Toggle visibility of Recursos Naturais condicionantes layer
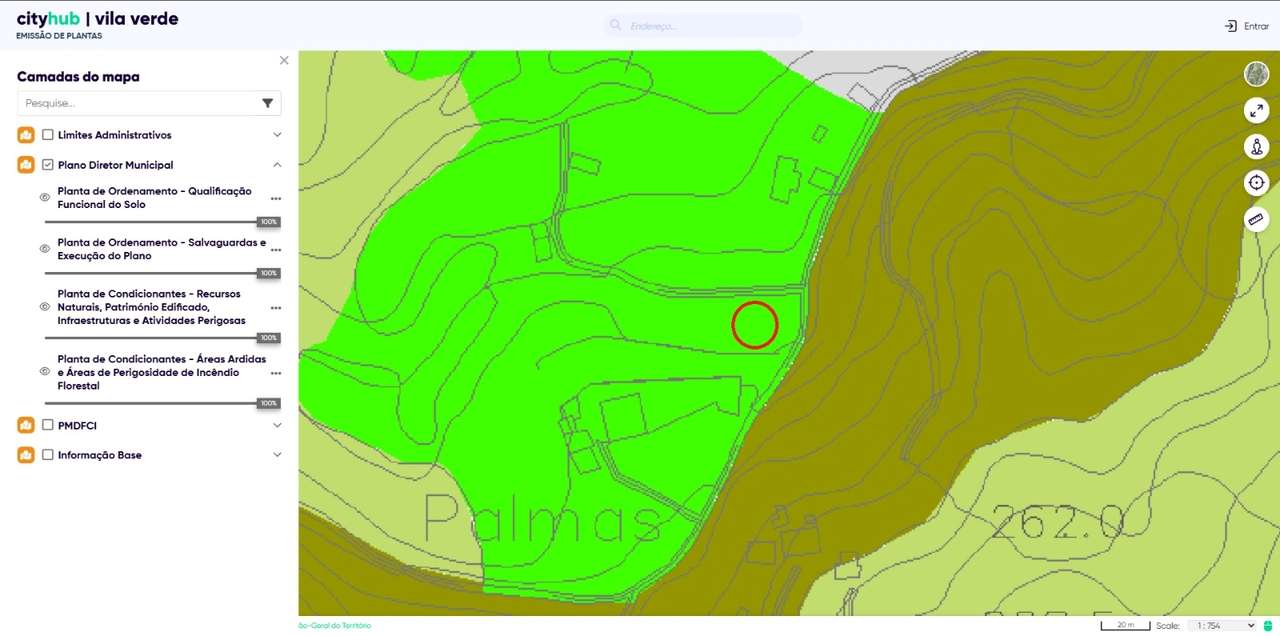Image resolution: width=1280 pixels, height=636 pixels. 44,307
